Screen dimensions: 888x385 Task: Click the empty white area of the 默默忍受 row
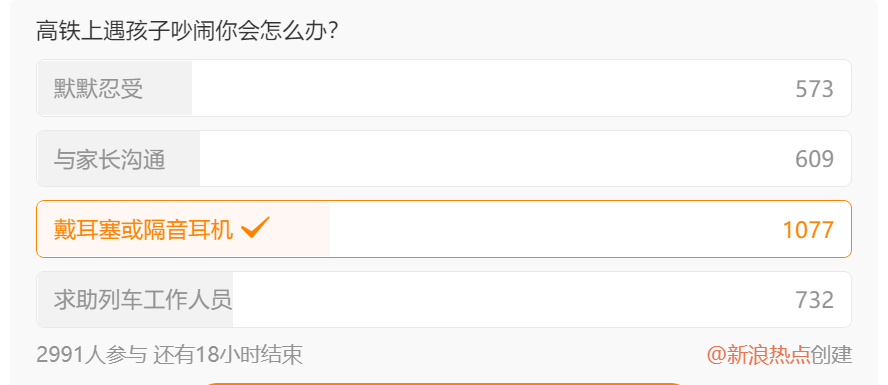[x=493, y=88]
